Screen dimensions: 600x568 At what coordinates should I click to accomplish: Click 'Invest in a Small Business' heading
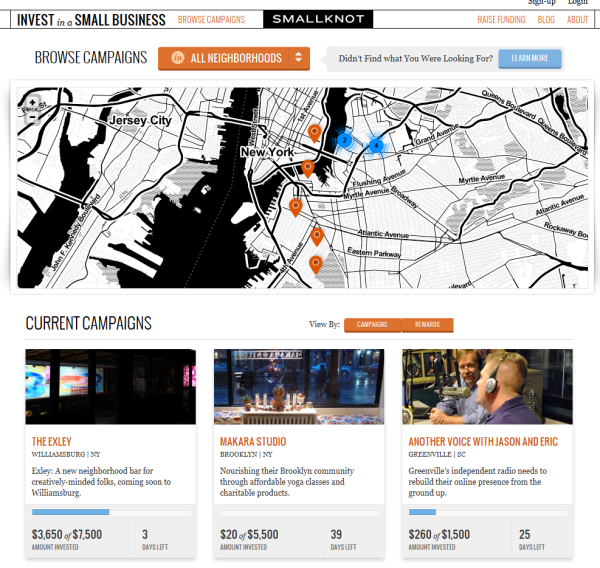pos(91,20)
